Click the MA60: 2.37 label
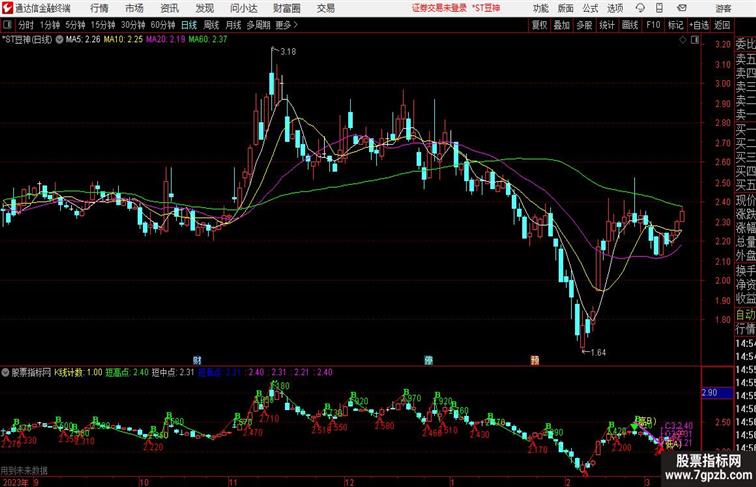This screenshot has height=487, width=756. pos(208,40)
